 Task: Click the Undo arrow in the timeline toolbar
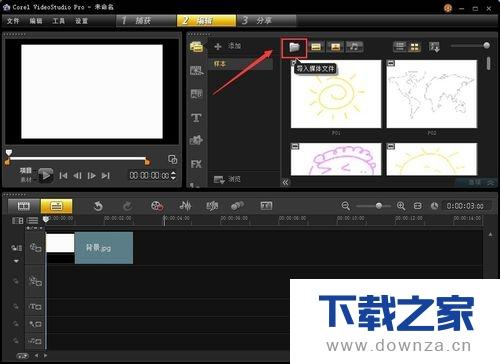pyautogui.click(x=98, y=206)
